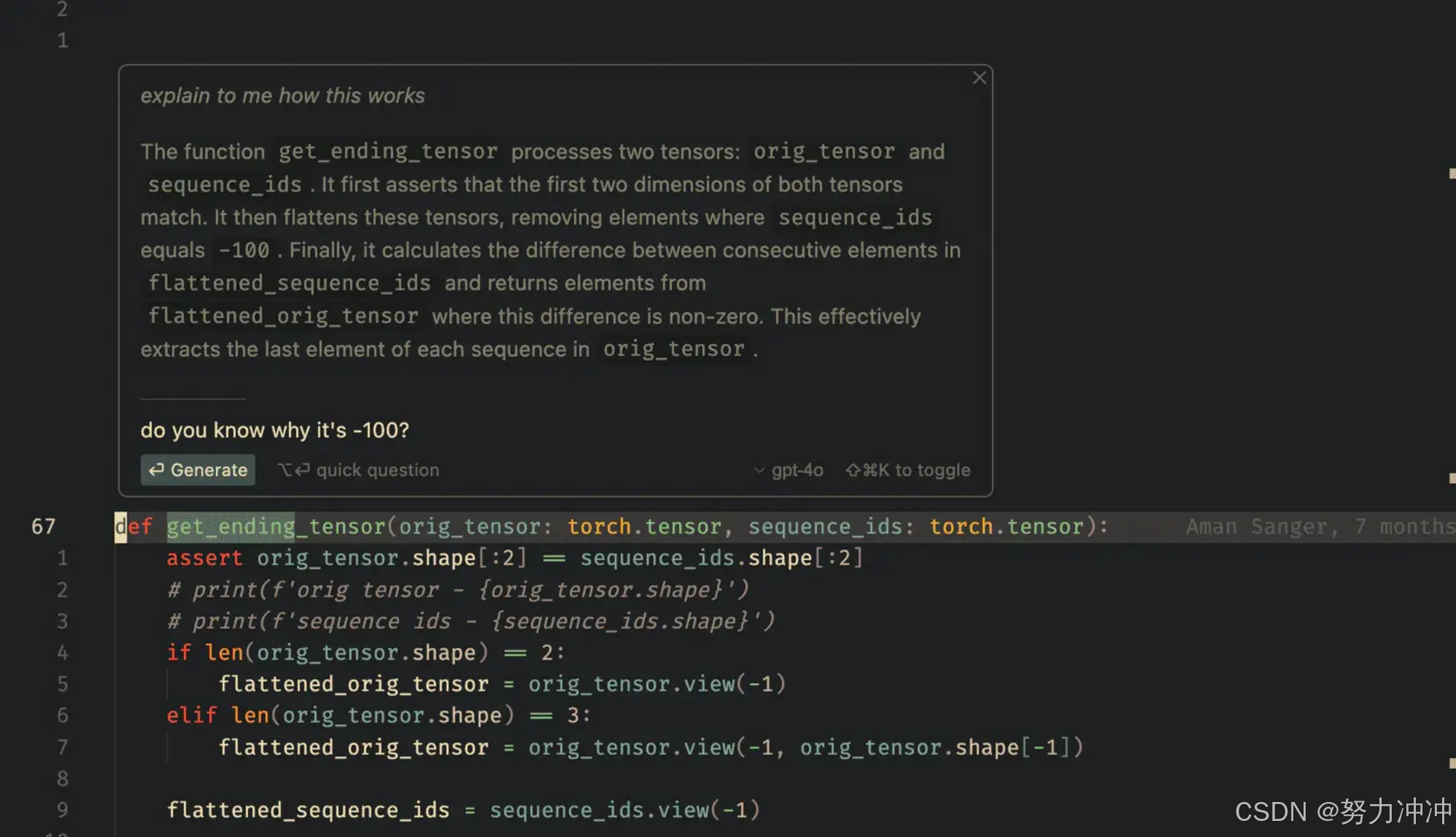Click the assert keyword in the code
Image resolution: width=1456 pixels, height=837 pixels.
204,558
